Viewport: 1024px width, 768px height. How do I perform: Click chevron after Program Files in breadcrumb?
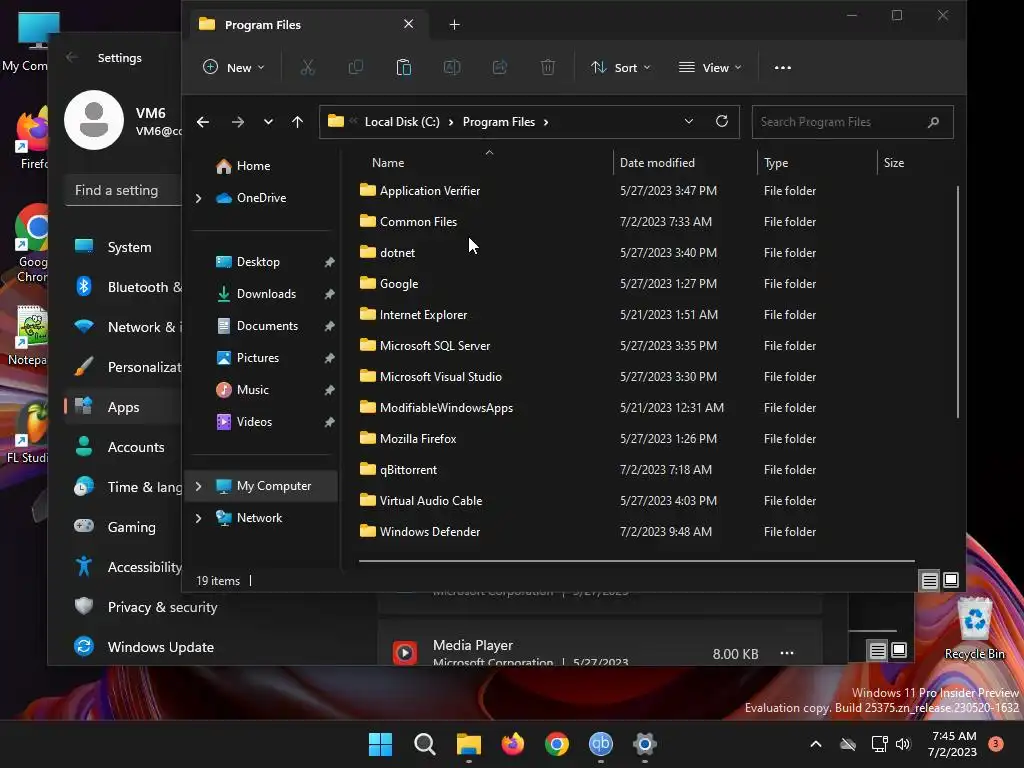pyautogui.click(x=546, y=122)
